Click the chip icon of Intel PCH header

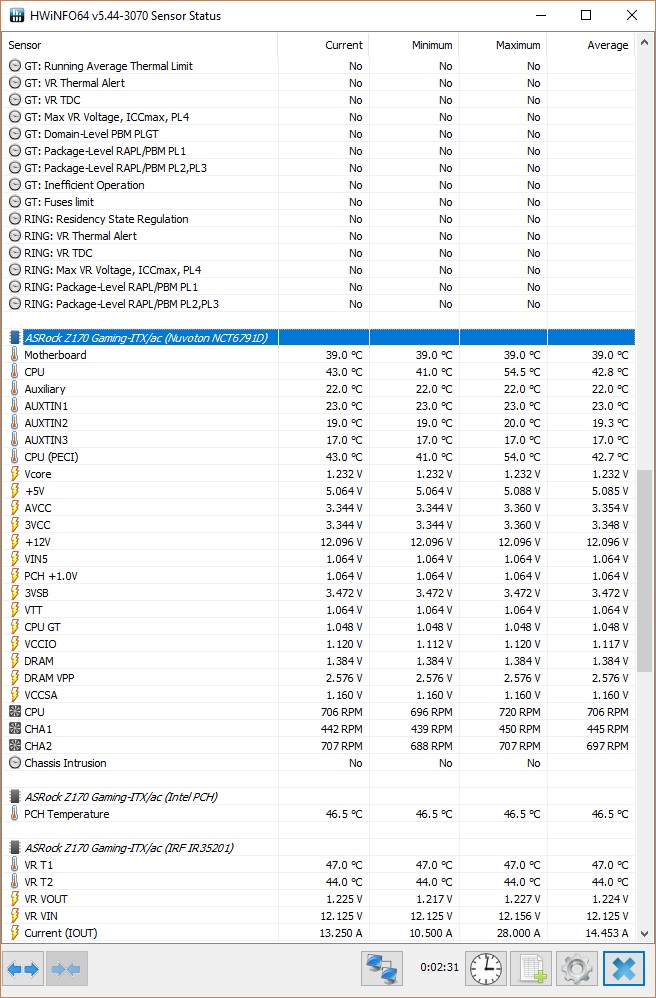click(x=15, y=796)
